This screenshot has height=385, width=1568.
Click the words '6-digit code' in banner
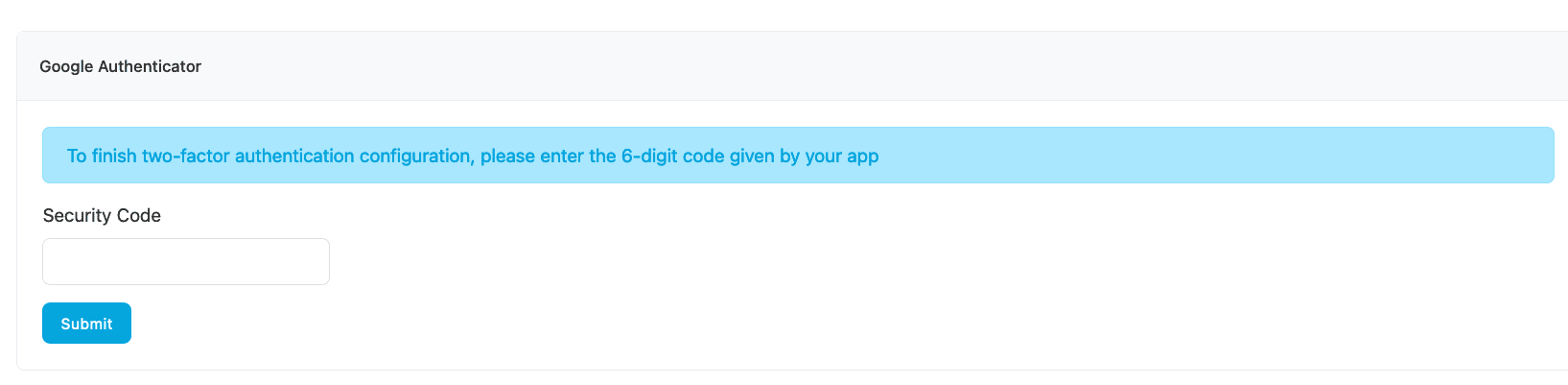[672, 156]
